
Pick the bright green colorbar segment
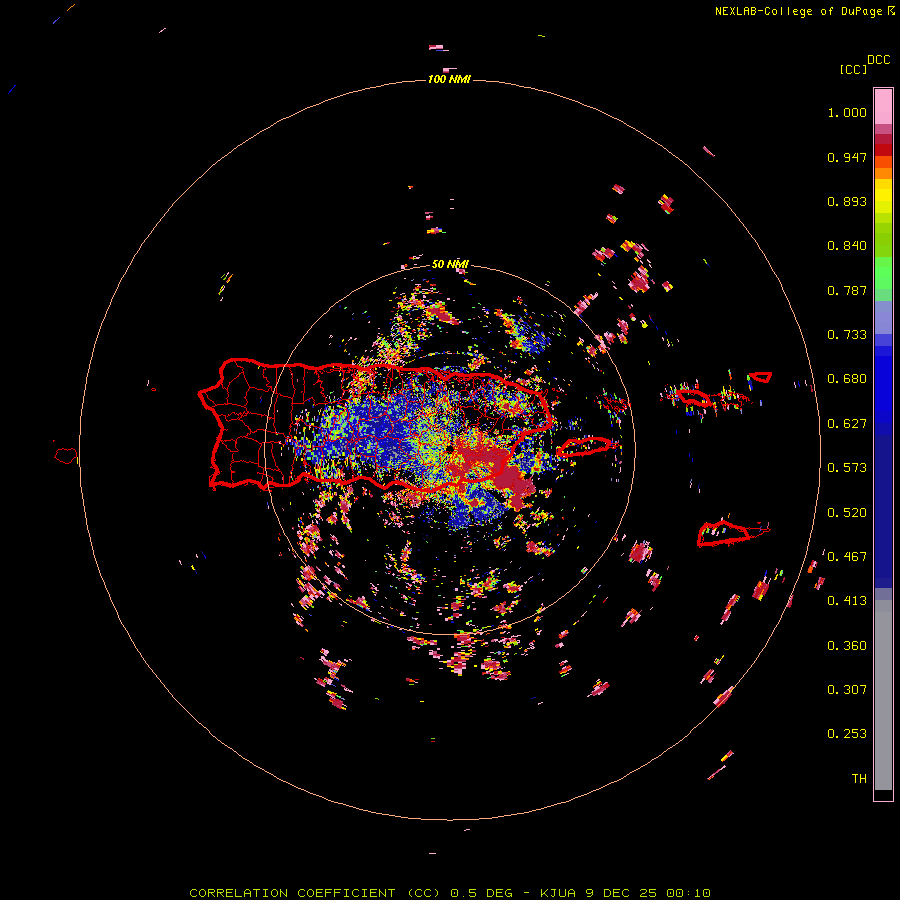[x=883, y=273]
